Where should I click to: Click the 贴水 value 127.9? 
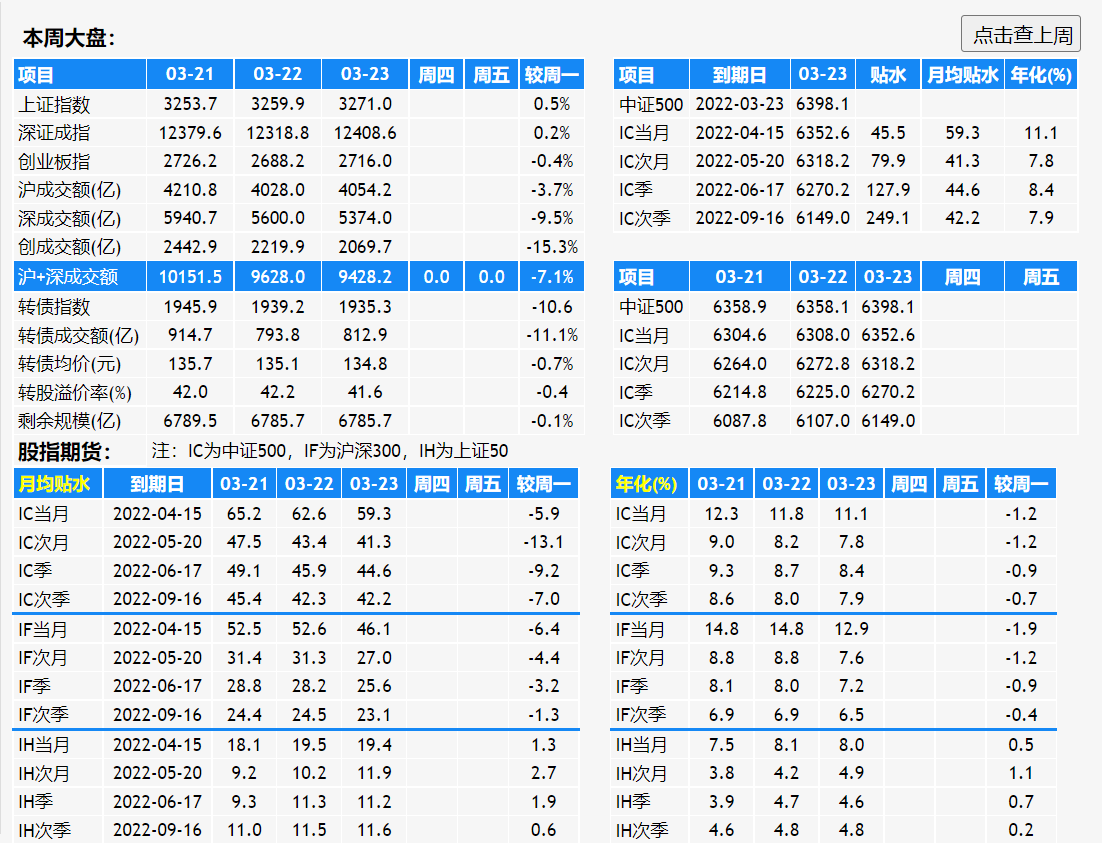pos(888,190)
